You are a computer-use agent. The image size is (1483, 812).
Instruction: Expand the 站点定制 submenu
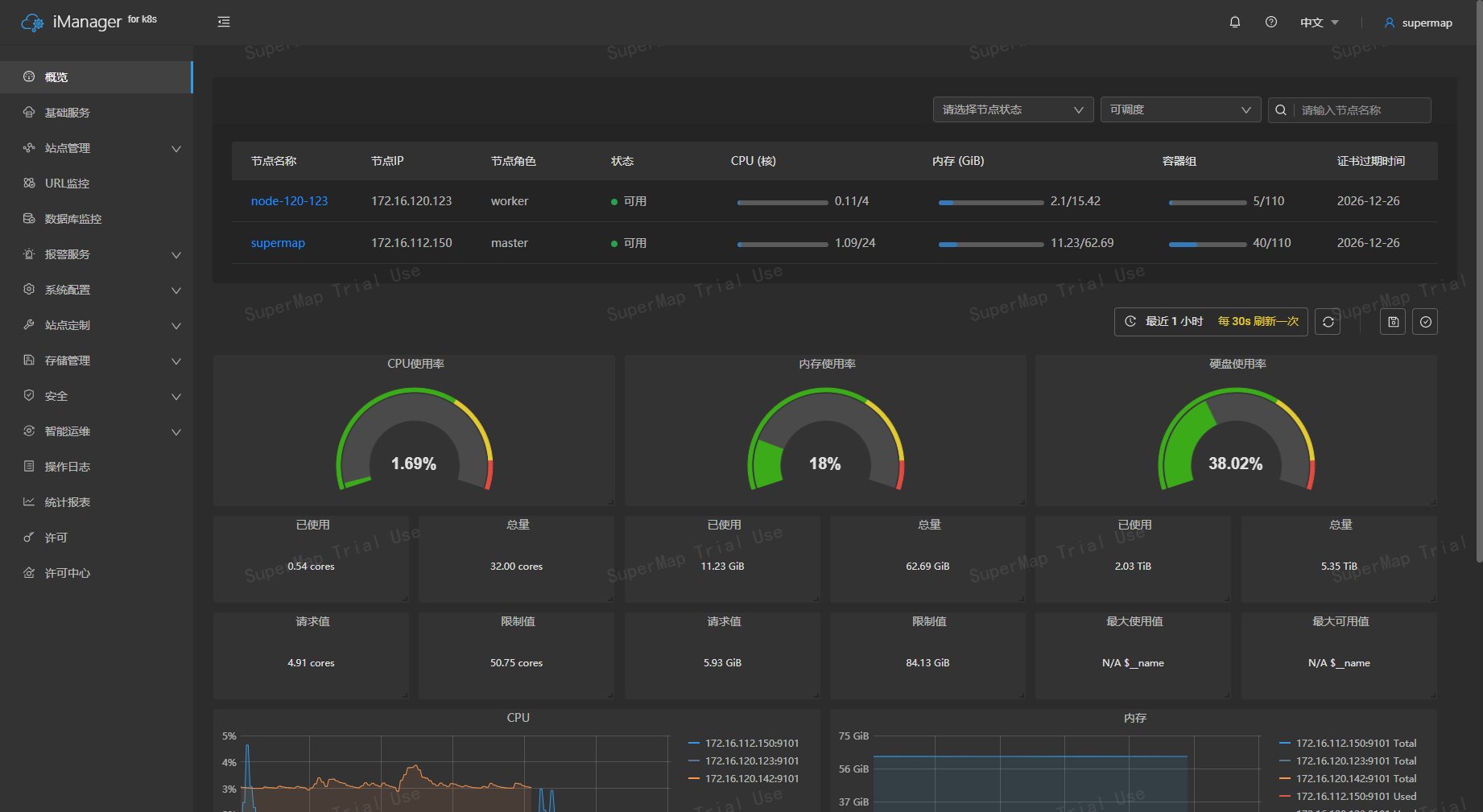96,325
